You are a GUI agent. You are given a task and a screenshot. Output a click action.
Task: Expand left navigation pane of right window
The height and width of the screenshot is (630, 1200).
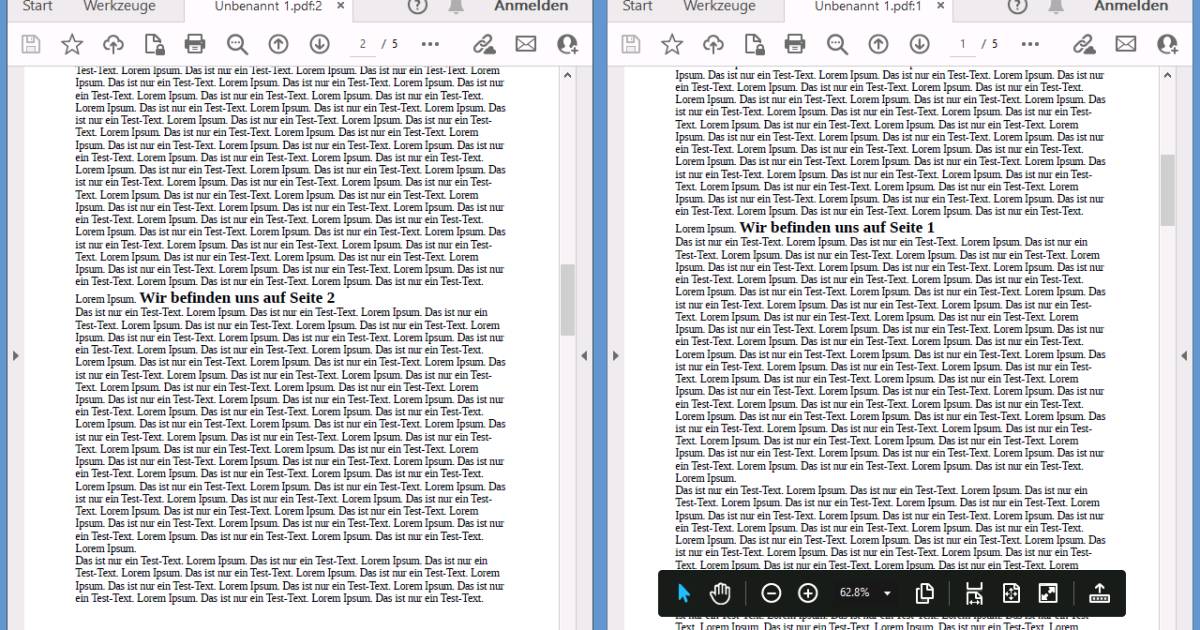pyautogui.click(x=615, y=355)
